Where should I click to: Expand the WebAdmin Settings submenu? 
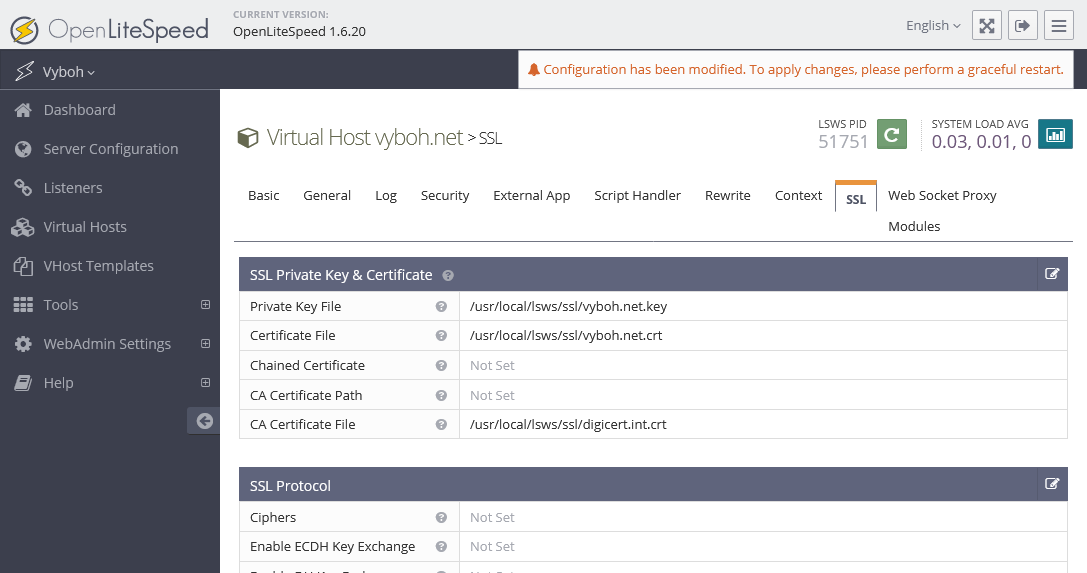[205, 344]
